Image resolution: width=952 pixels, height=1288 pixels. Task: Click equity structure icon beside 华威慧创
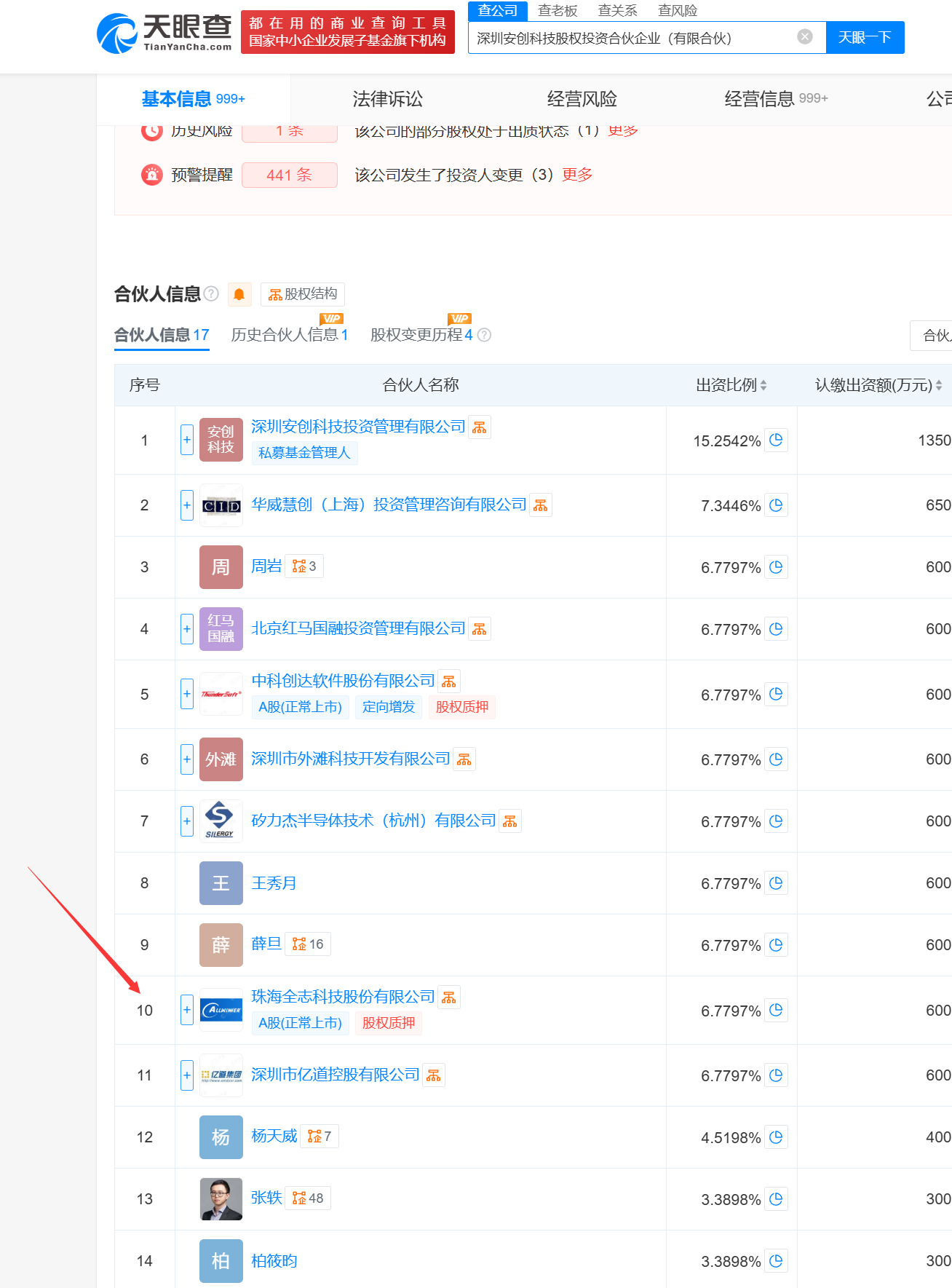pyautogui.click(x=541, y=505)
